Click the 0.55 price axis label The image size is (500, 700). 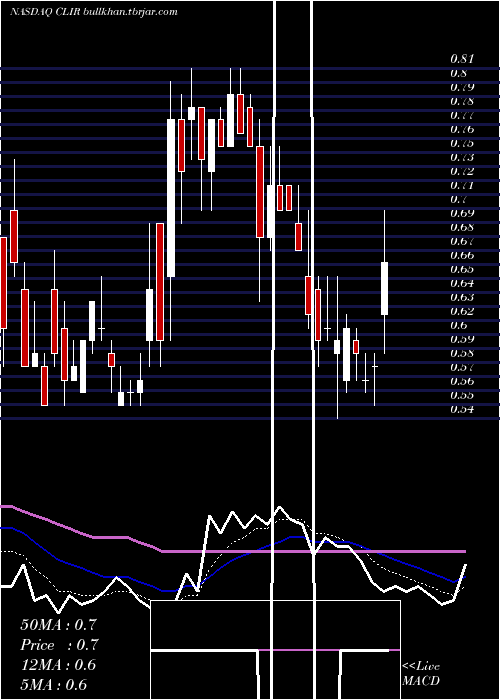coord(462,396)
